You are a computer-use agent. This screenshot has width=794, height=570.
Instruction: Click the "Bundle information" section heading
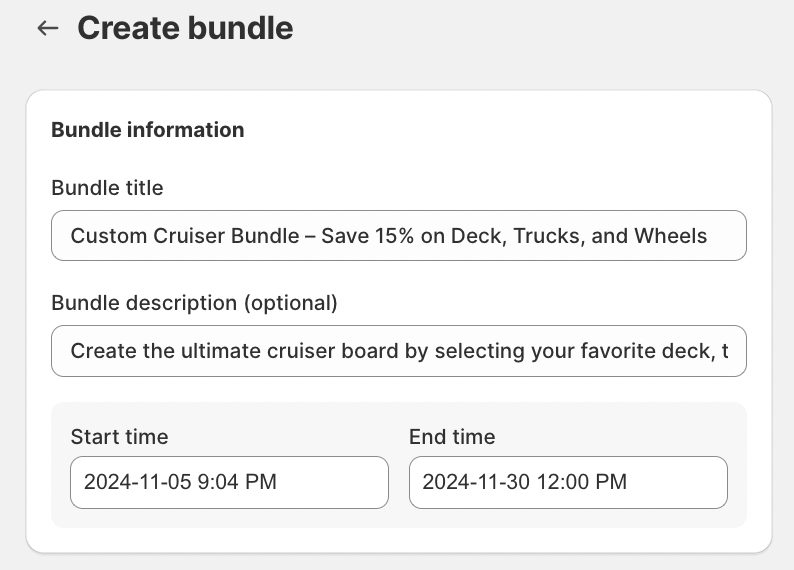[x=147, y=130]
